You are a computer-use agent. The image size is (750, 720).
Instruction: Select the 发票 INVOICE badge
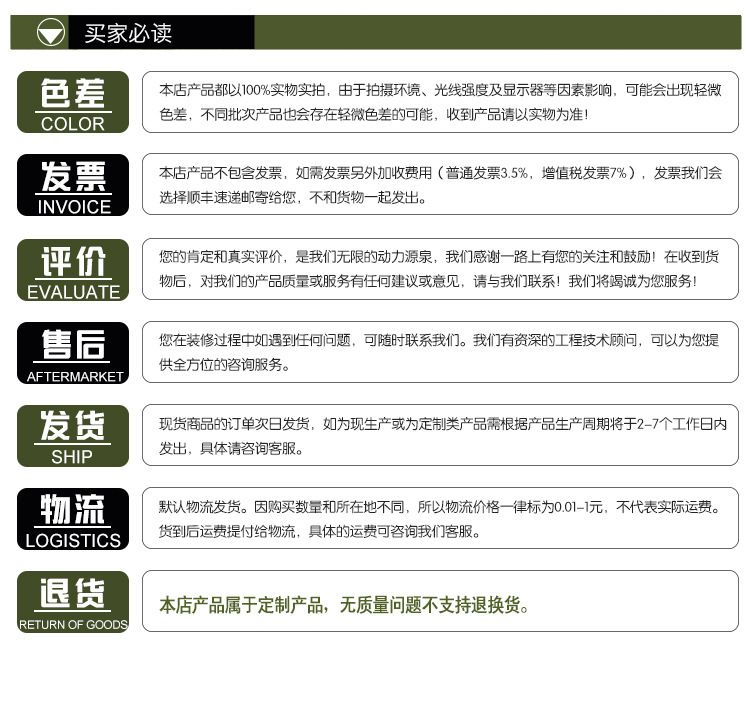[x=73, y=185]
